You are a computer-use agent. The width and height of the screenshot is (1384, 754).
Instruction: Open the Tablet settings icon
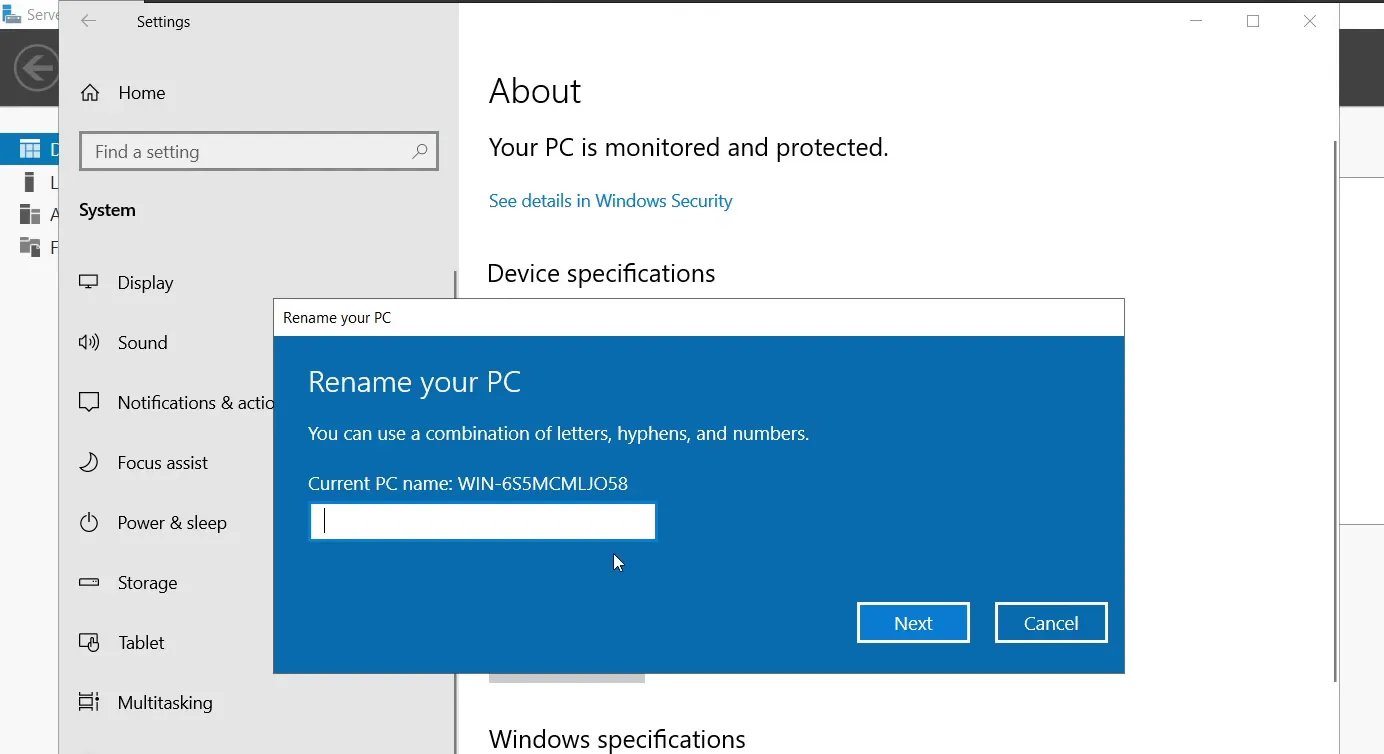89,643
